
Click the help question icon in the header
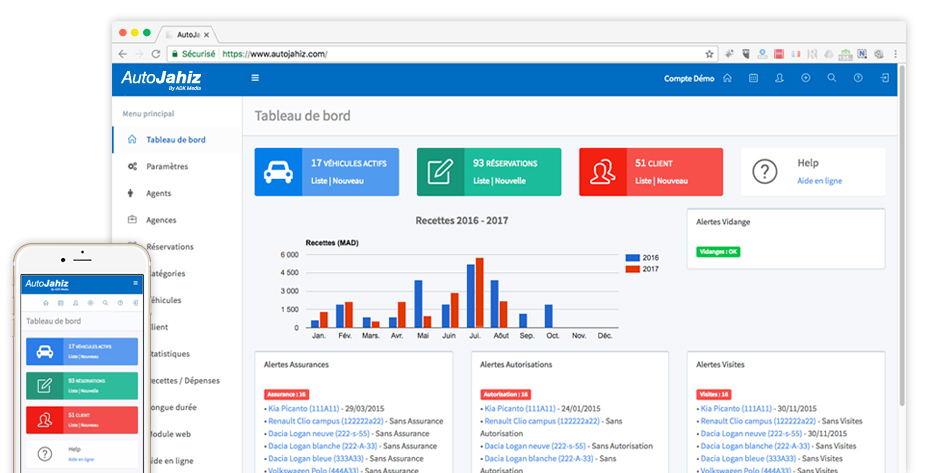click(858, 78)
